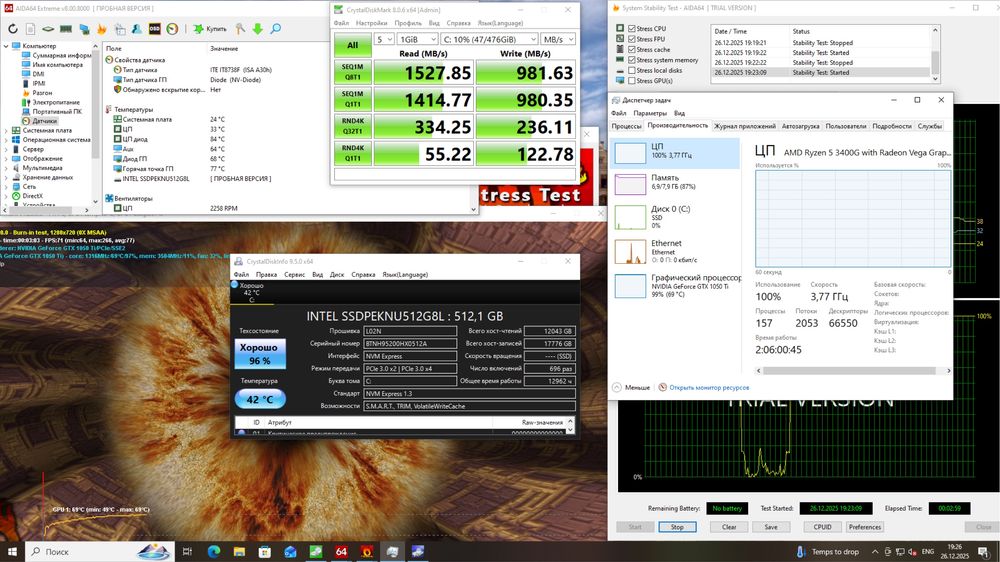The height and width of the screenshot is (562, 1000).
Task: Expand the Мультимедиа tree node
Action: point(6,168)
